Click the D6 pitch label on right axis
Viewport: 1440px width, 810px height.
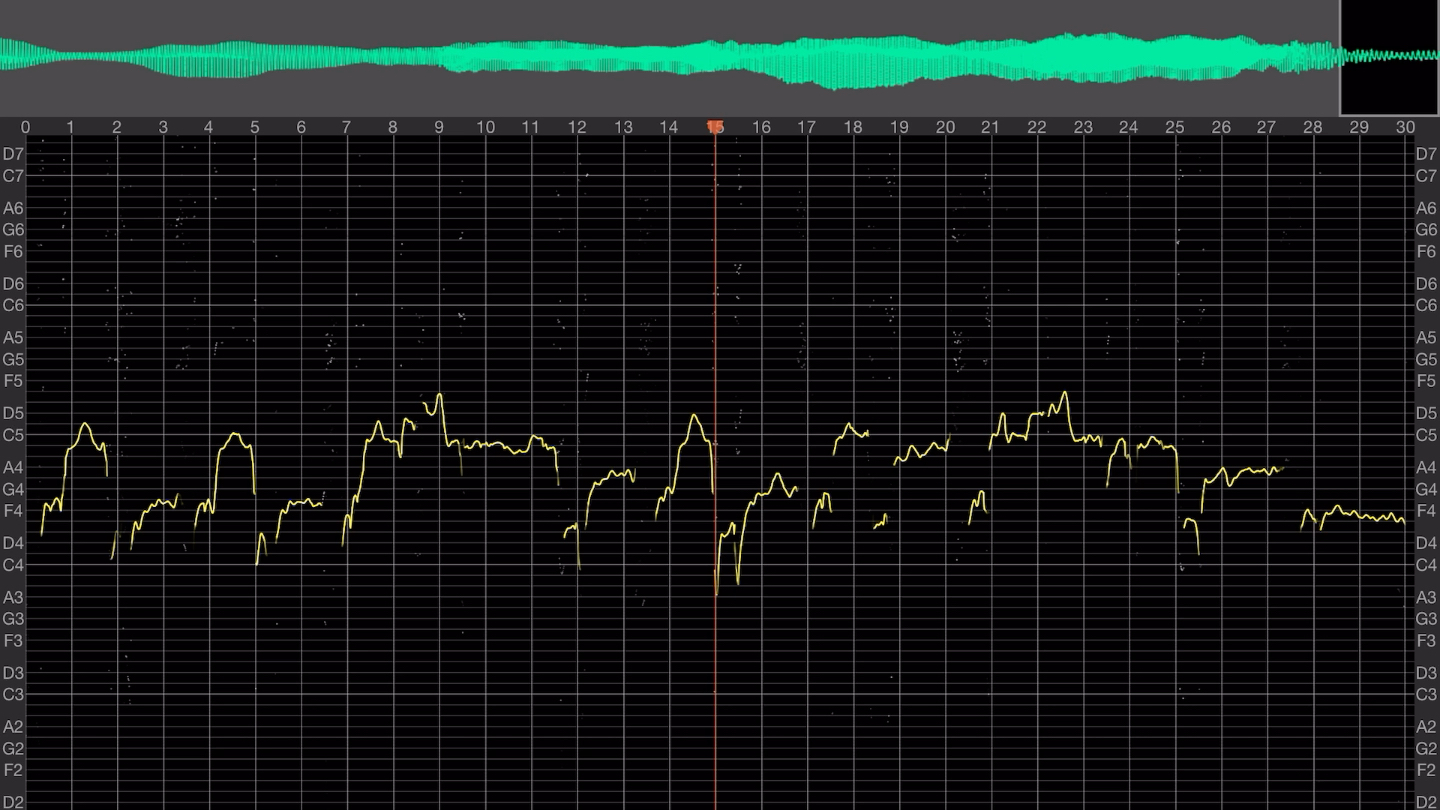tap(1426, 284)
